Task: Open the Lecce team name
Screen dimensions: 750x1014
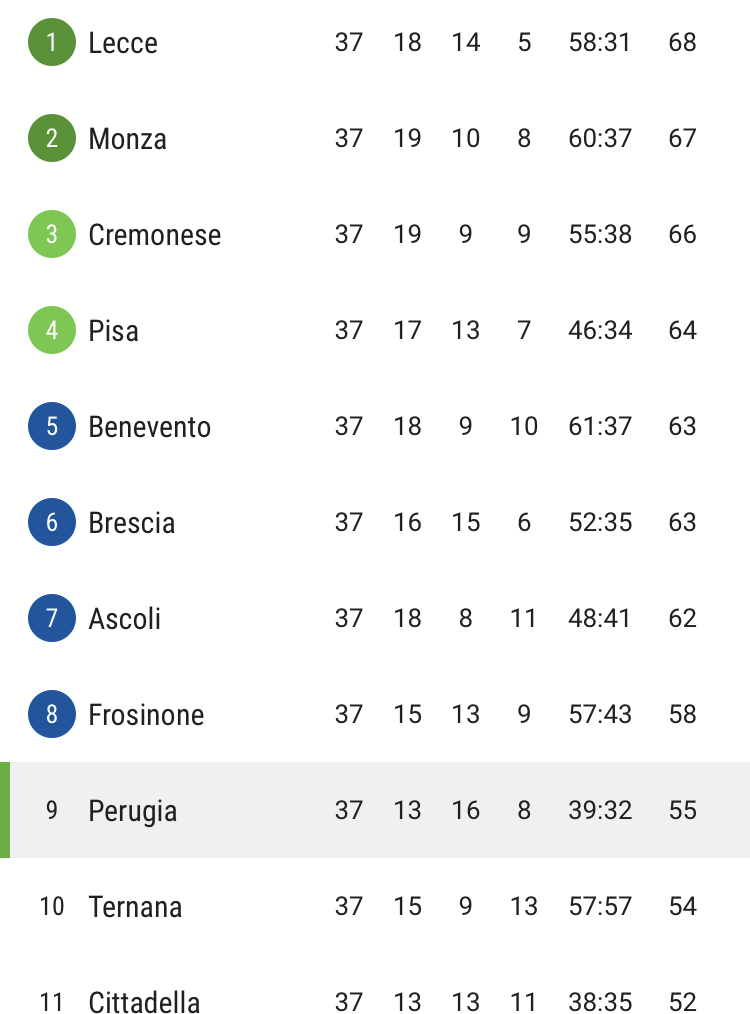Action: [x=123, y=43]
